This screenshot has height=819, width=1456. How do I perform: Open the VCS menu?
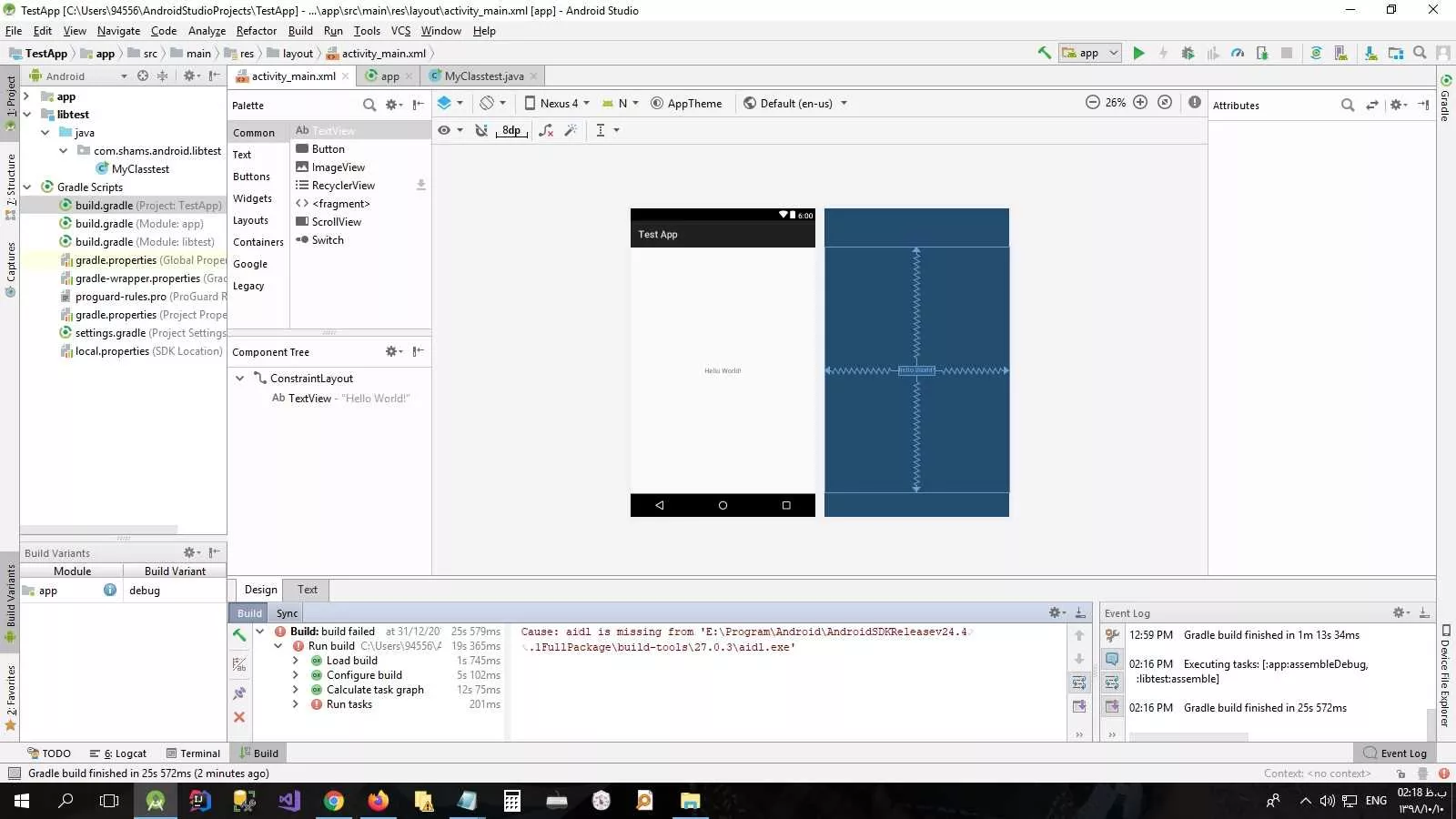pos(400,31)
